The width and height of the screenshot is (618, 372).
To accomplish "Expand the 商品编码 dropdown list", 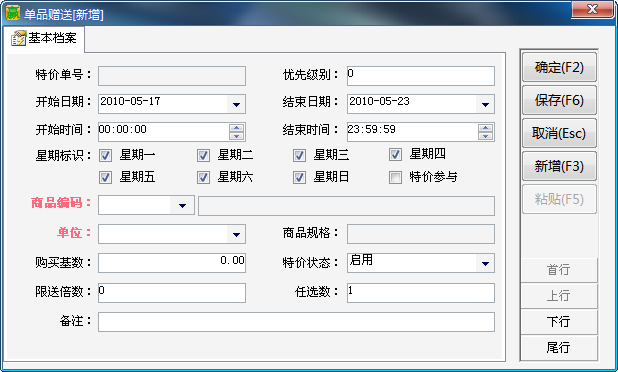I will pyautogui.click(x=182, y=205).
